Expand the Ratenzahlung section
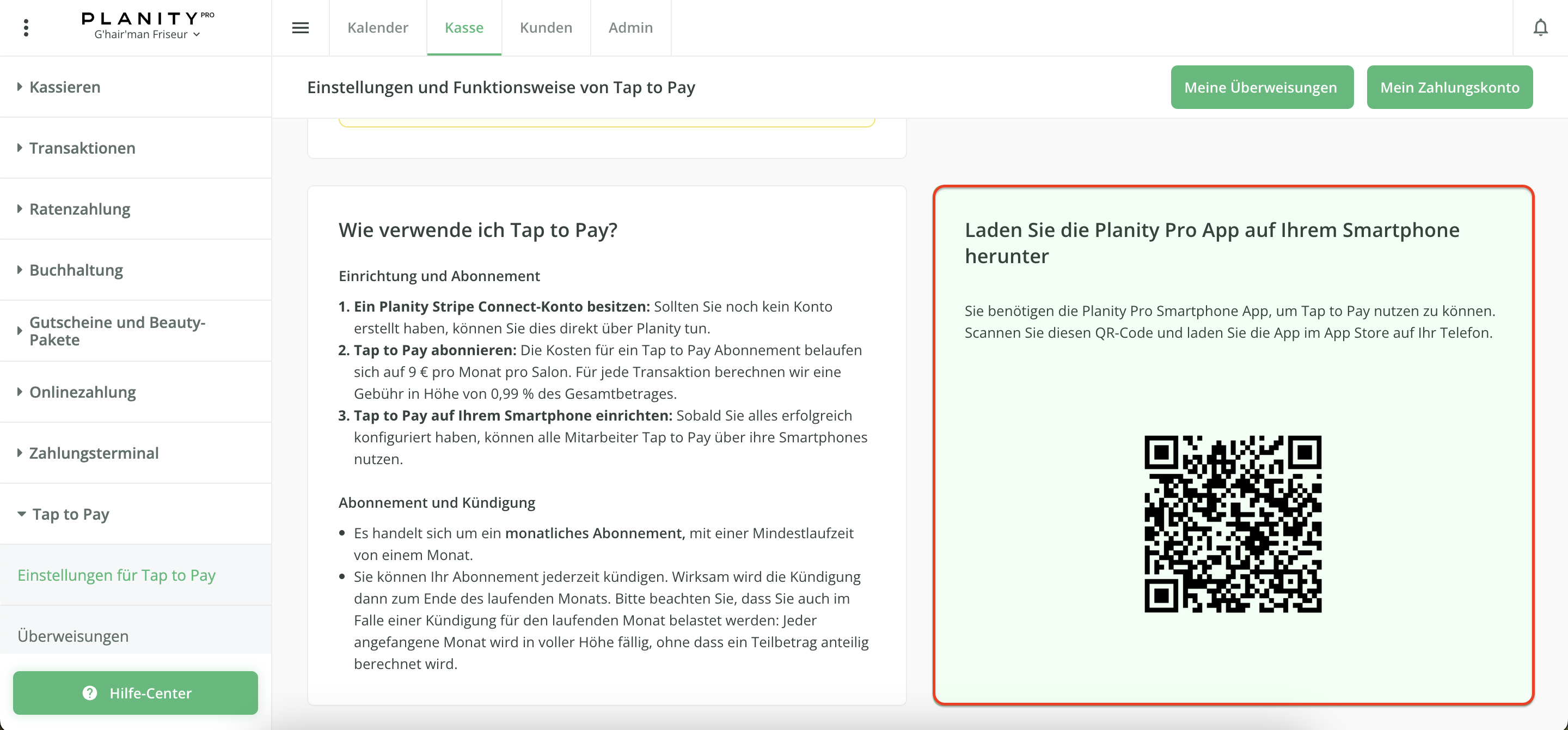Image resolution: width=1568 pixels, height=730 pixels. click(x=79, y=209)
